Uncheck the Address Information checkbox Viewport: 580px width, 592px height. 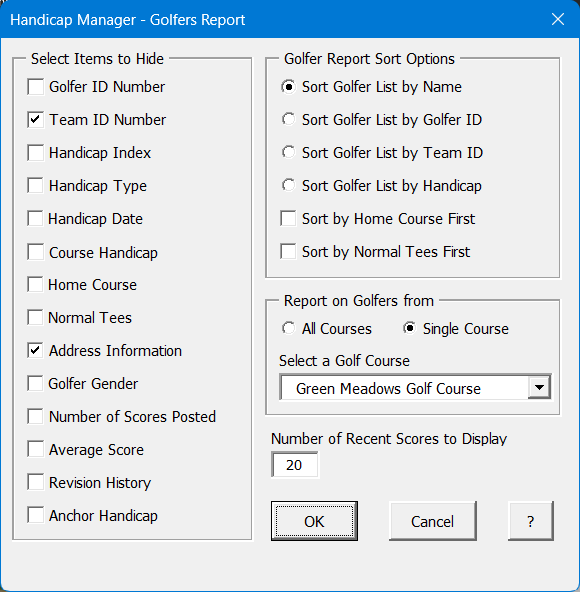[35, 351]
